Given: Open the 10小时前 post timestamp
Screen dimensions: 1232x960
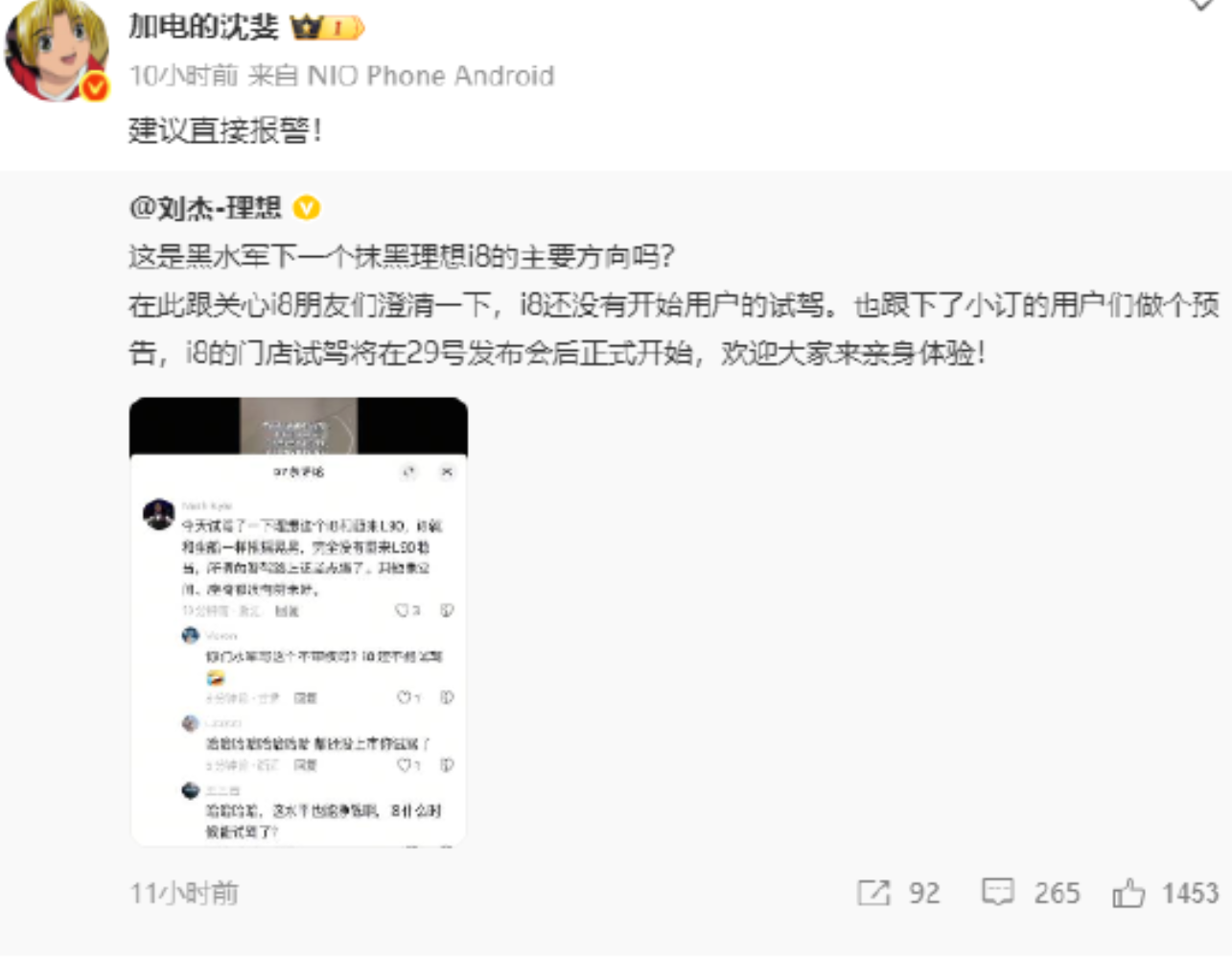Looking at the screenshot, I should click(x=183, y=76).
